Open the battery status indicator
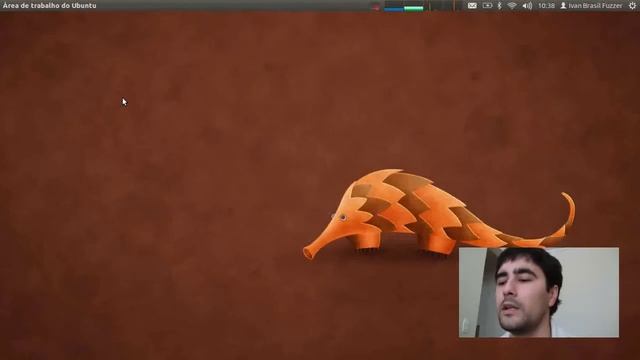Image resolution: width=640 pixels, height=360 pixels. tap(487, 6)
